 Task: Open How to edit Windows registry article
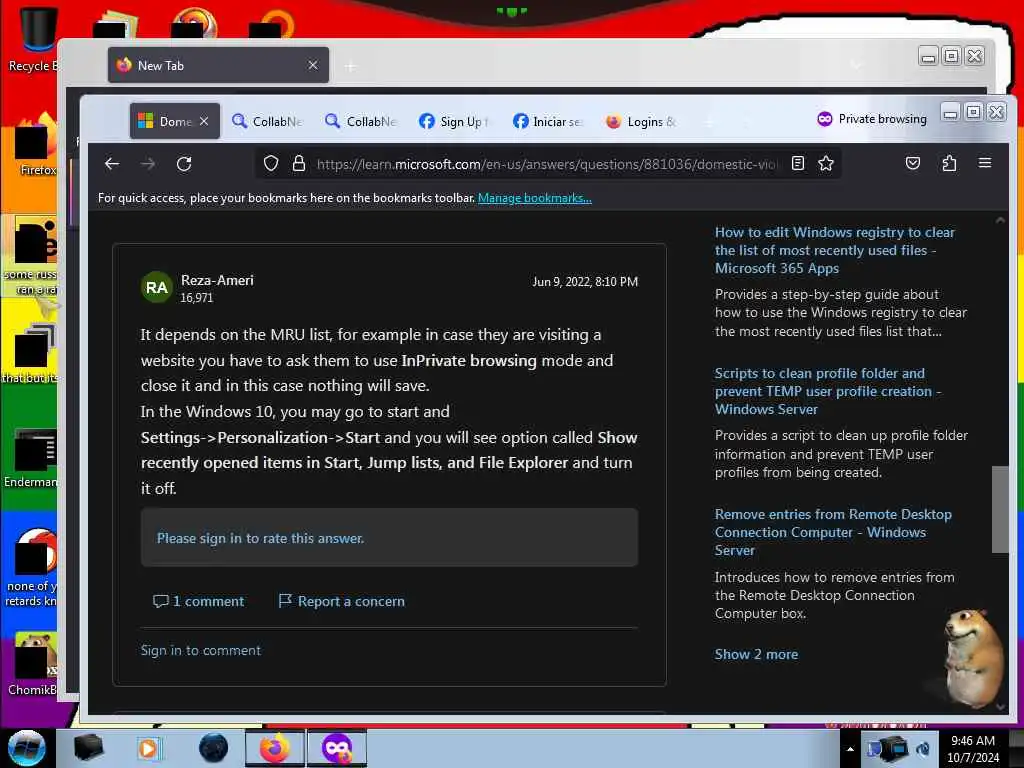pyautogui.click(x=835, y=250)
